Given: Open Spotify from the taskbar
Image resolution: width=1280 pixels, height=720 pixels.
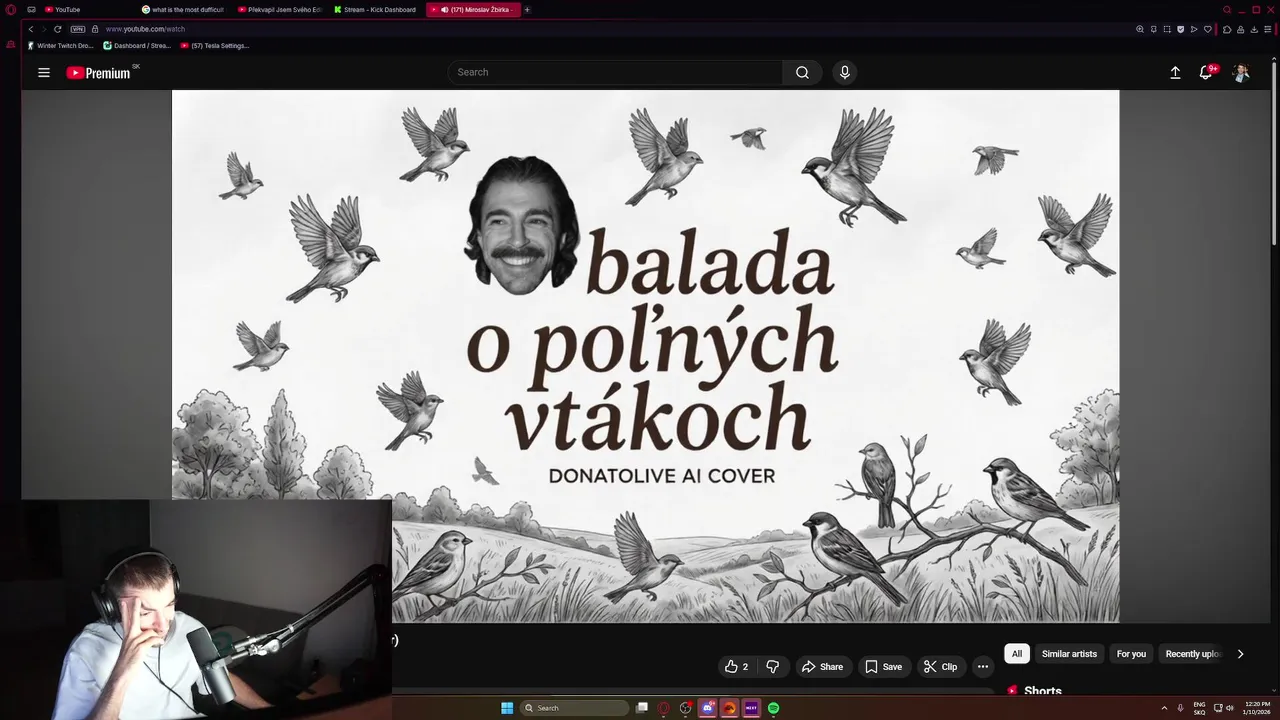Looking at the screenshot, I should tap(773, 708).
